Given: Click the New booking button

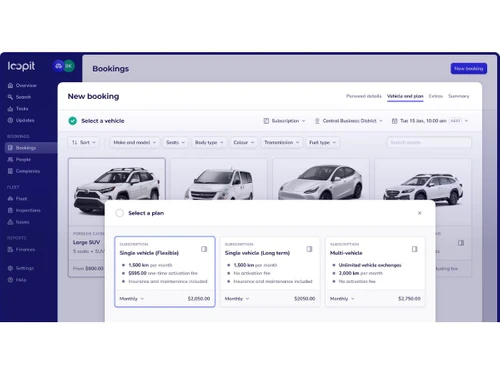Looking at the screenshot, I should 469,68.
